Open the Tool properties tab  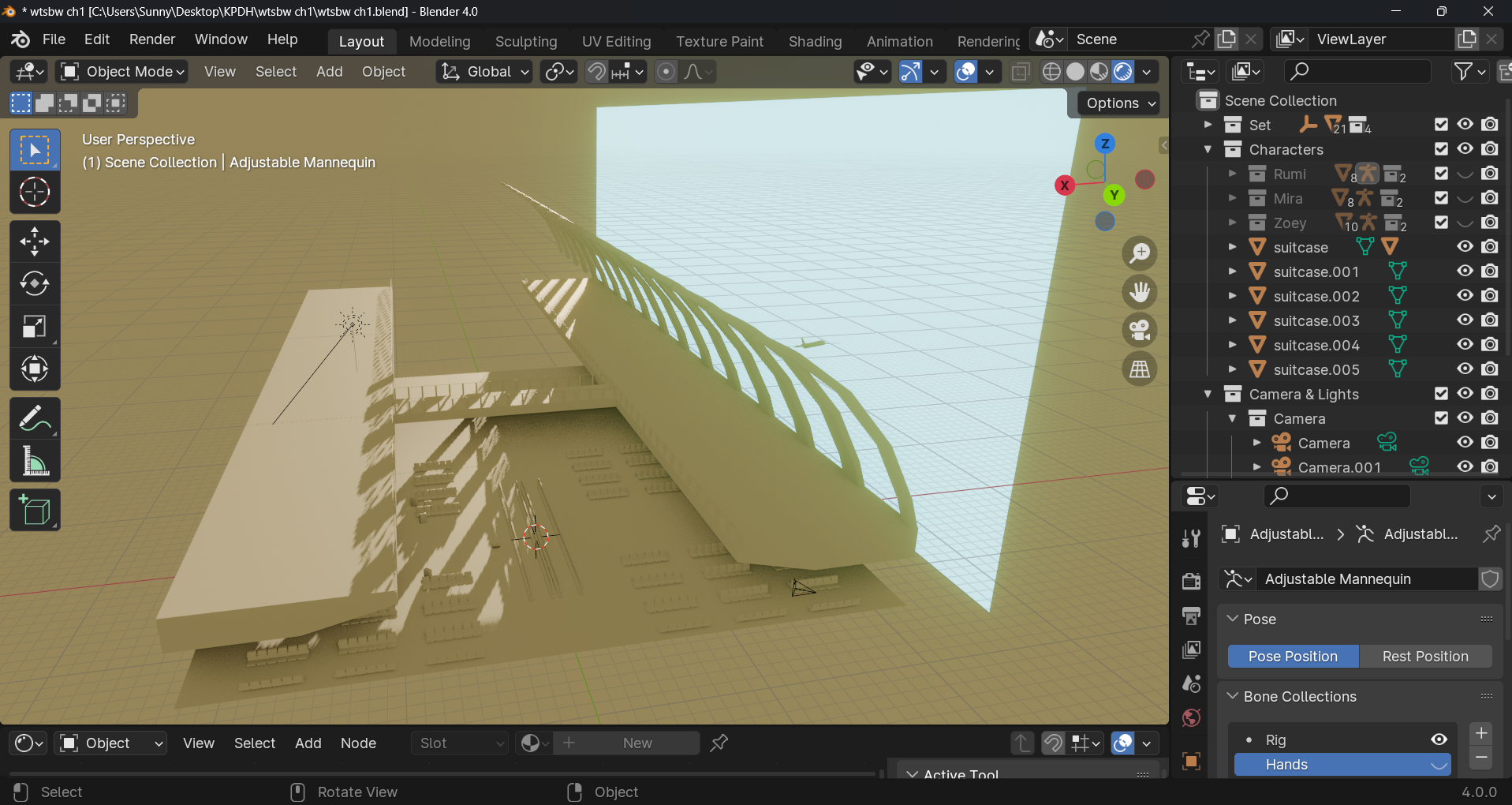pos(1191,538)
